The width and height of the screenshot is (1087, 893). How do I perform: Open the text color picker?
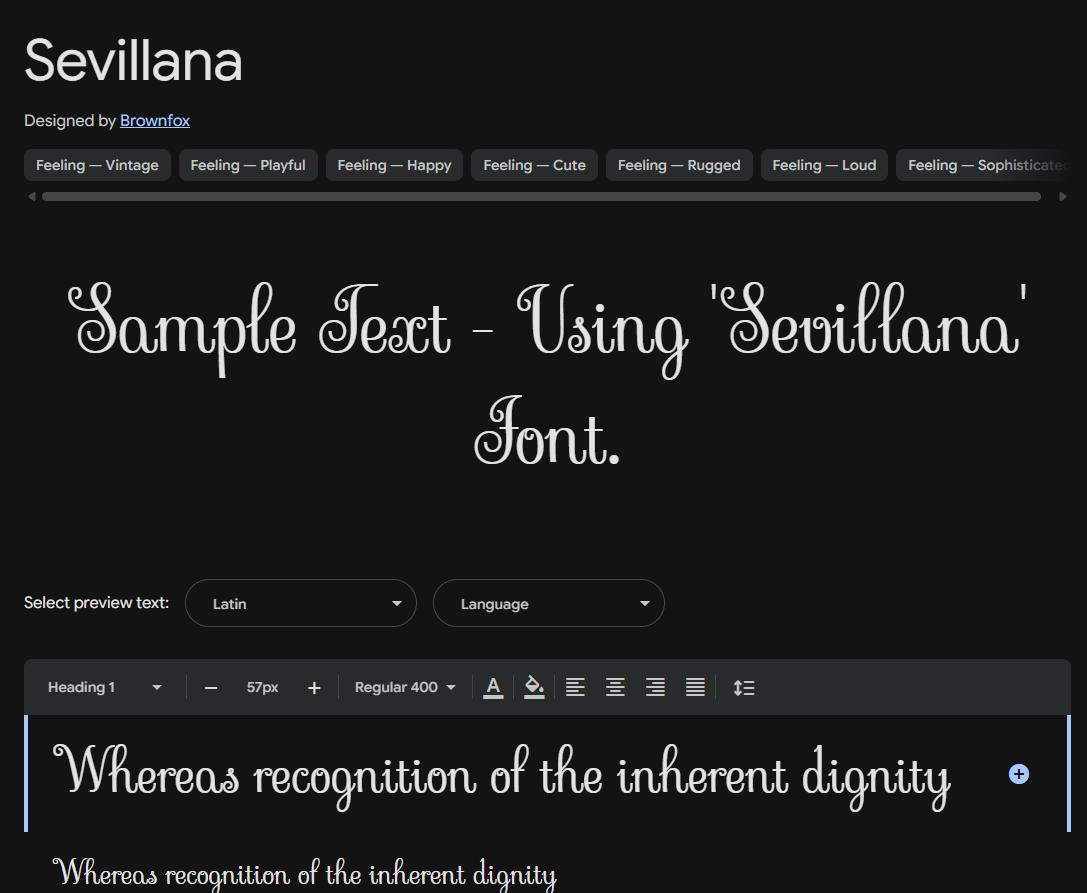493,688
